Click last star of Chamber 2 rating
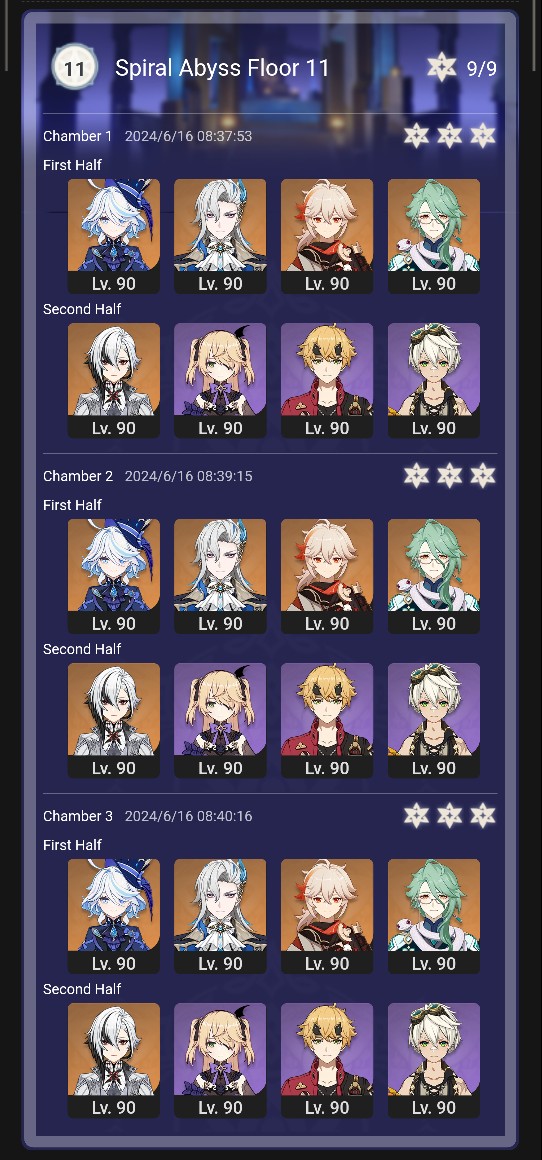This screenshot has height=1160, width=542. 483,475
